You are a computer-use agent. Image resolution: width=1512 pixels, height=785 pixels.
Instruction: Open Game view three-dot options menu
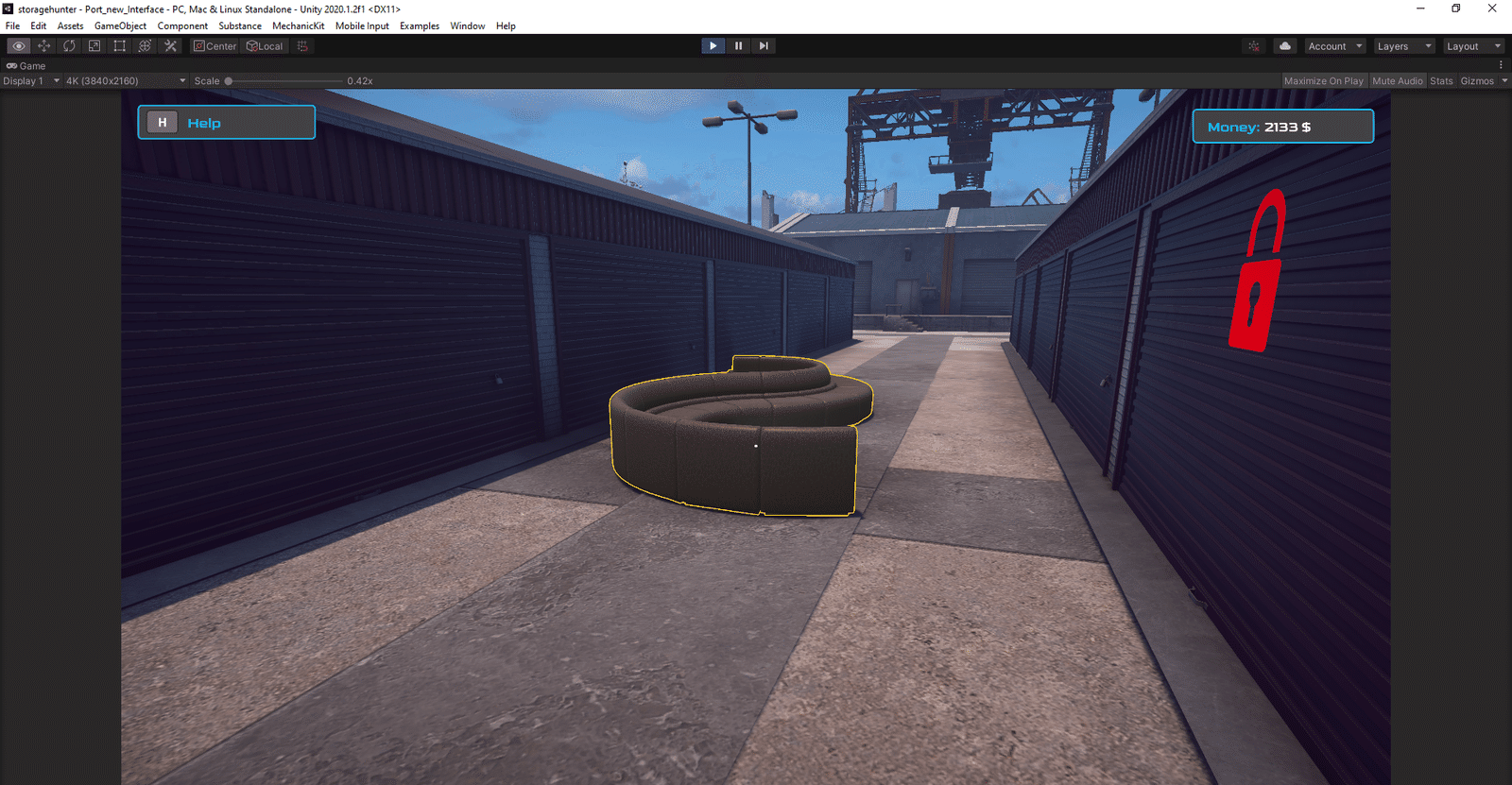(1501, 65)
